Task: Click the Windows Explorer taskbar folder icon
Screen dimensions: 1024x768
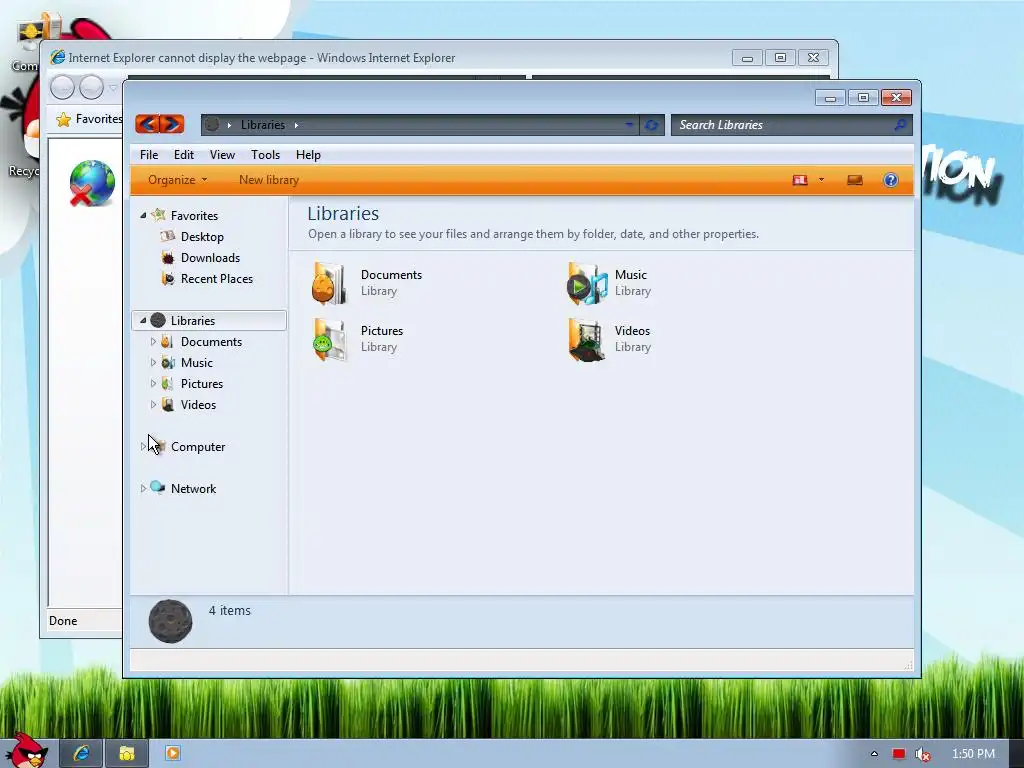Action: pos(127,753)
